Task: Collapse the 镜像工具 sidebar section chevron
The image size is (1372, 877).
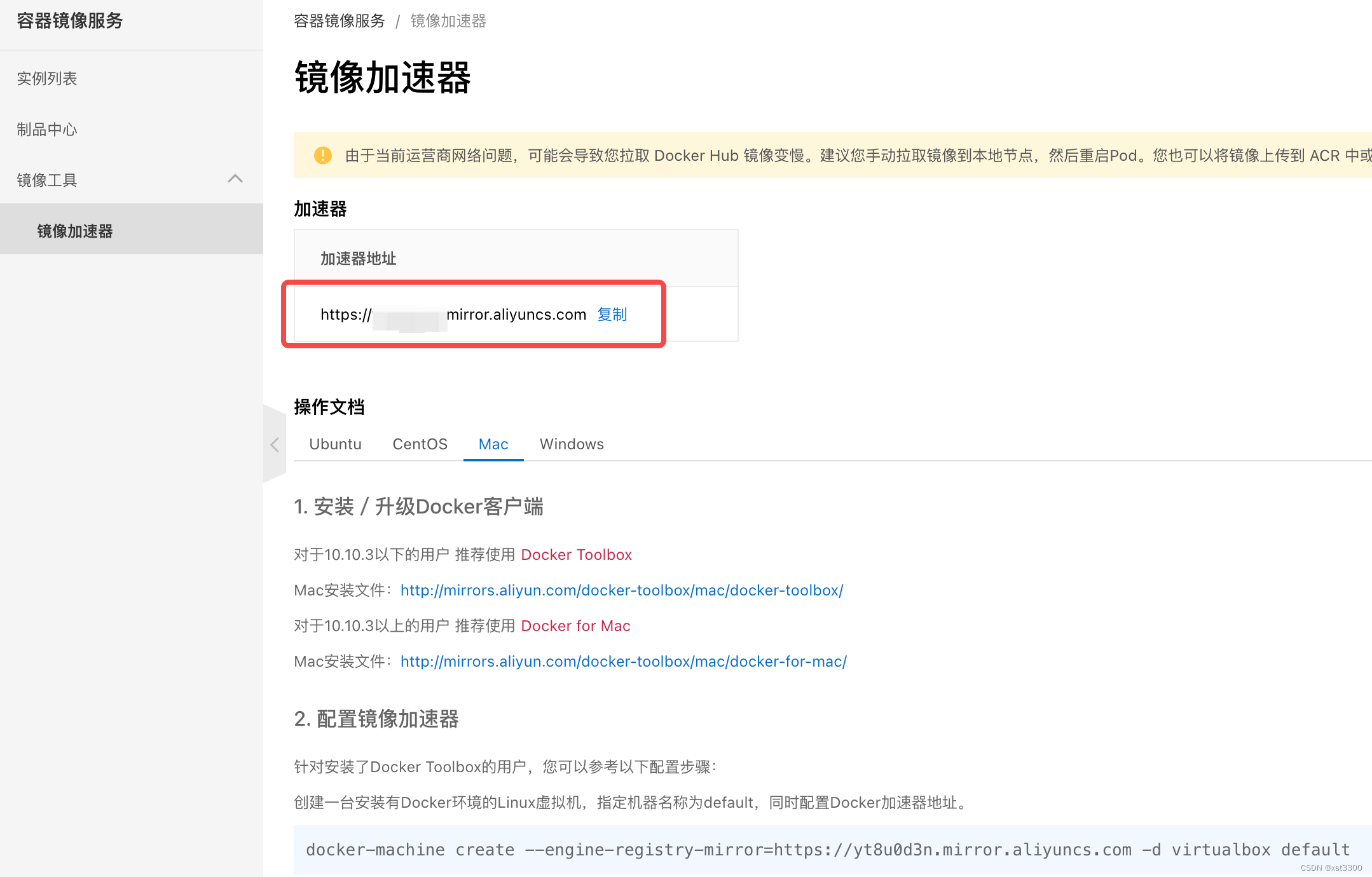Action: click(x=235, y=179)
